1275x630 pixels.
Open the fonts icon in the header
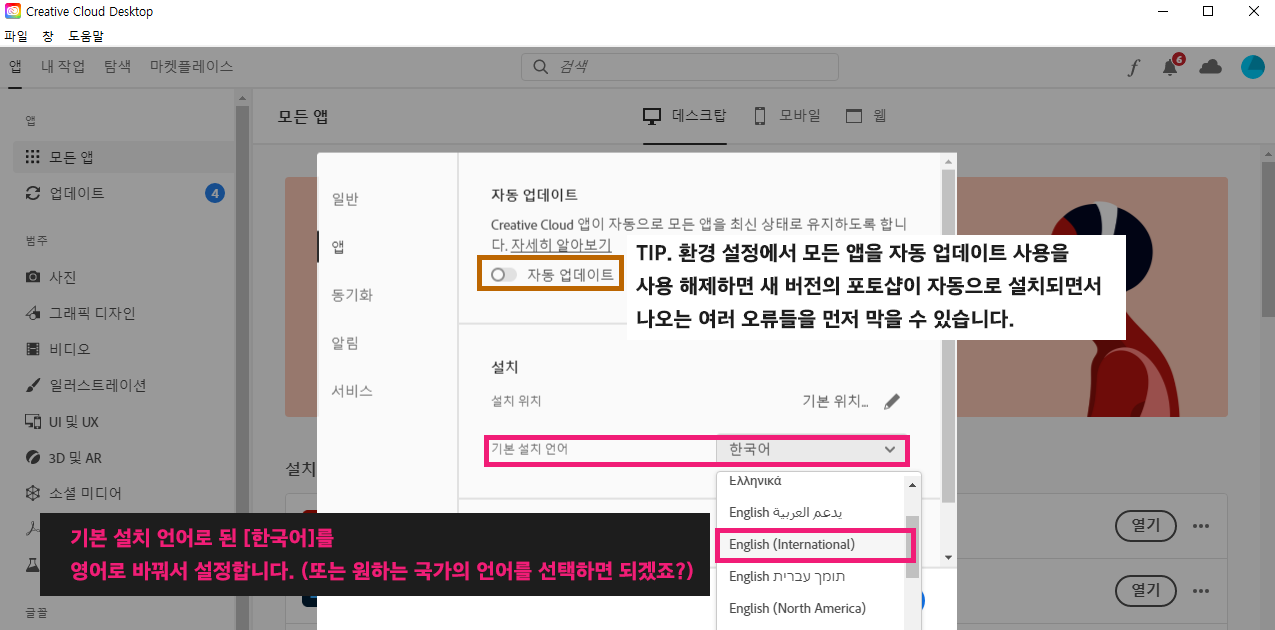pos(1133,67)
